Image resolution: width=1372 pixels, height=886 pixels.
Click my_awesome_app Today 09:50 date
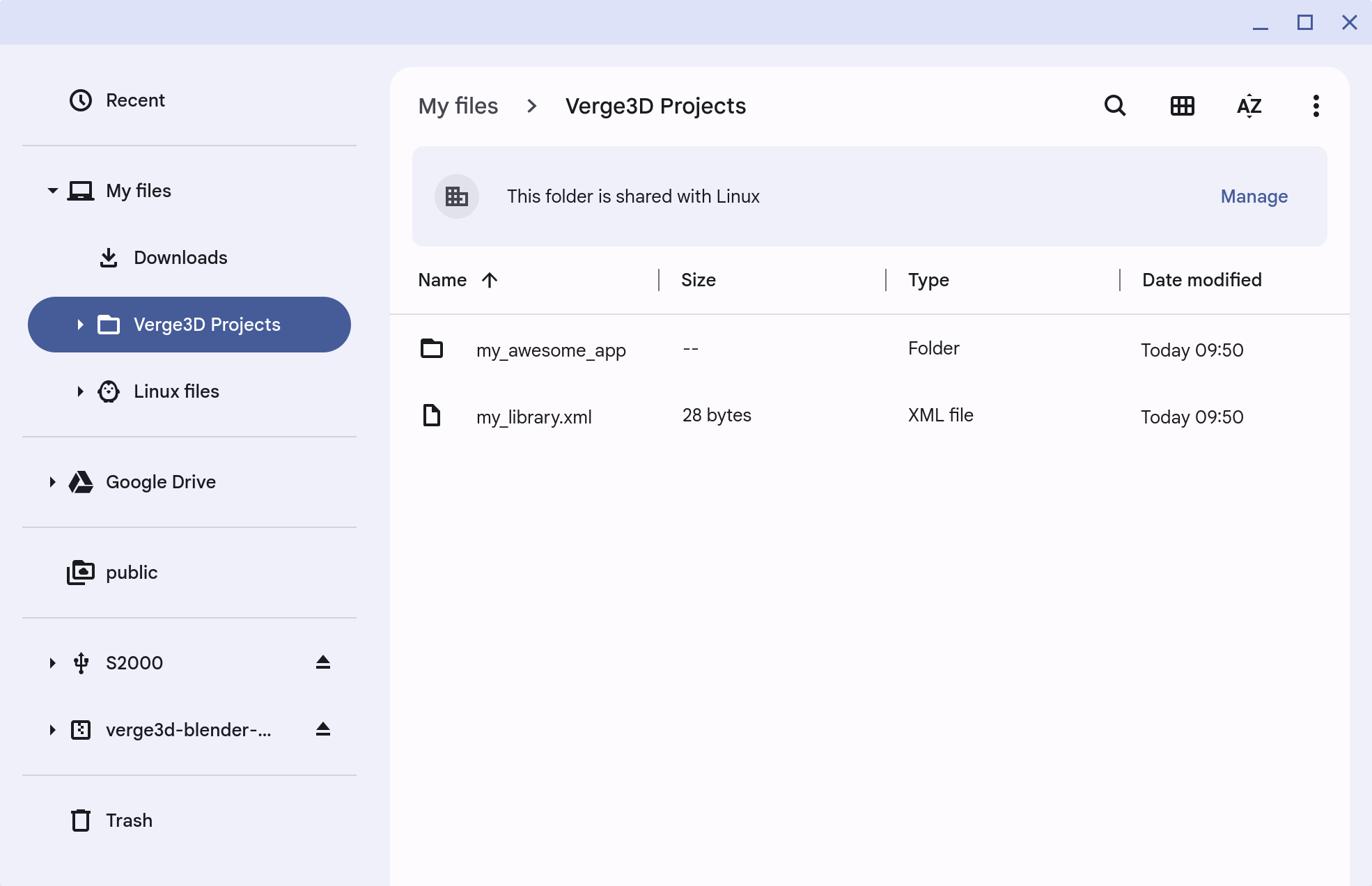1192,350
